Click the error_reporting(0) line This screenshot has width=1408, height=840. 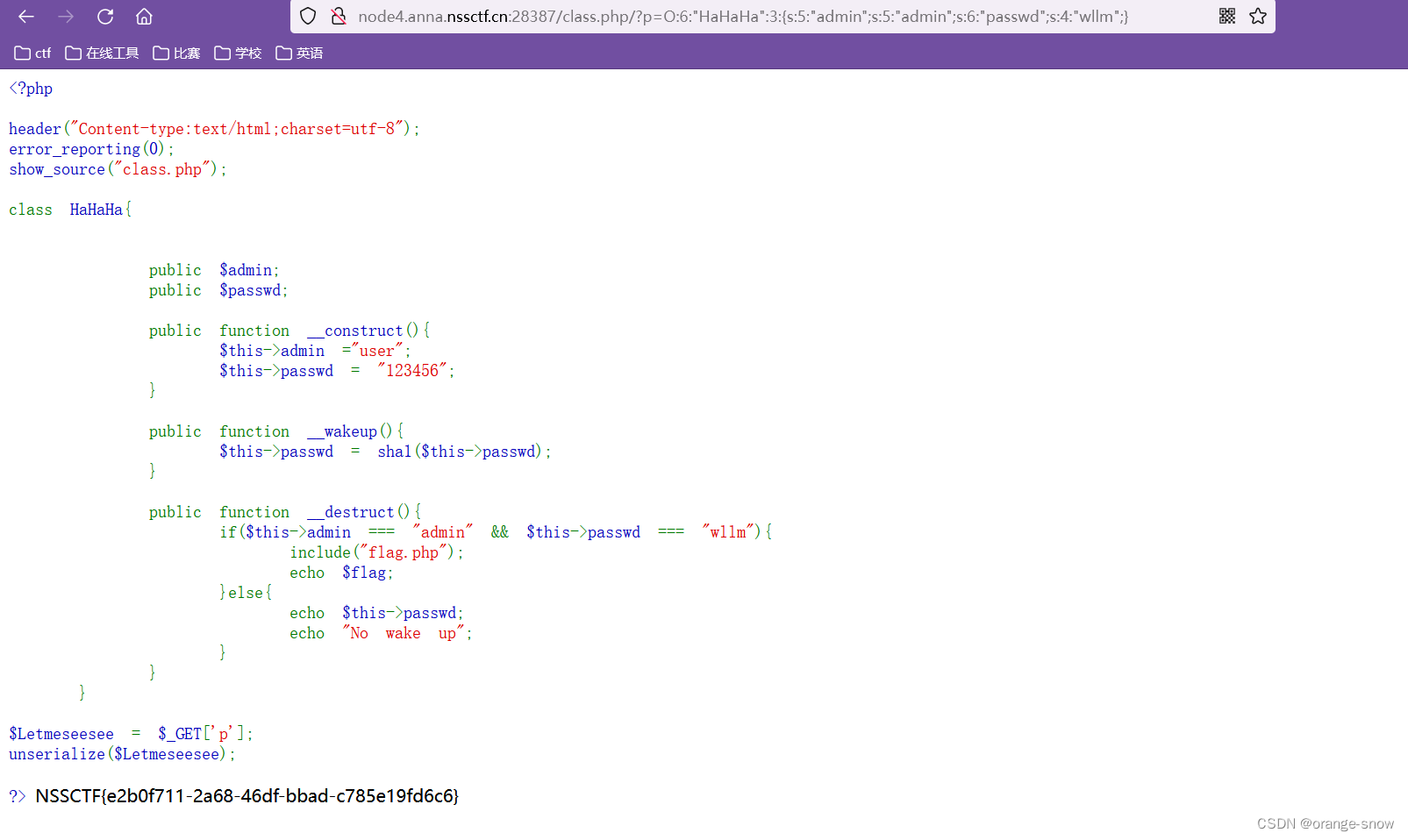click(91, 149)
